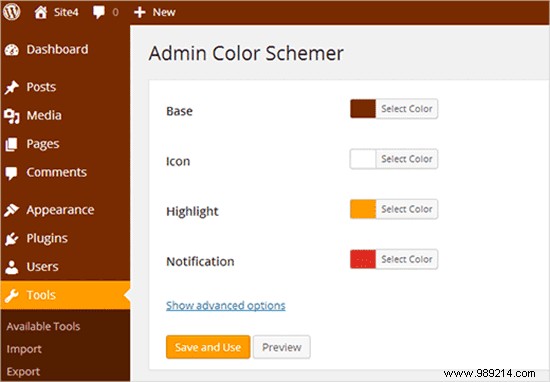Open the Posts menu item
This screenshot has width=550, height=382.
[65, 87]
